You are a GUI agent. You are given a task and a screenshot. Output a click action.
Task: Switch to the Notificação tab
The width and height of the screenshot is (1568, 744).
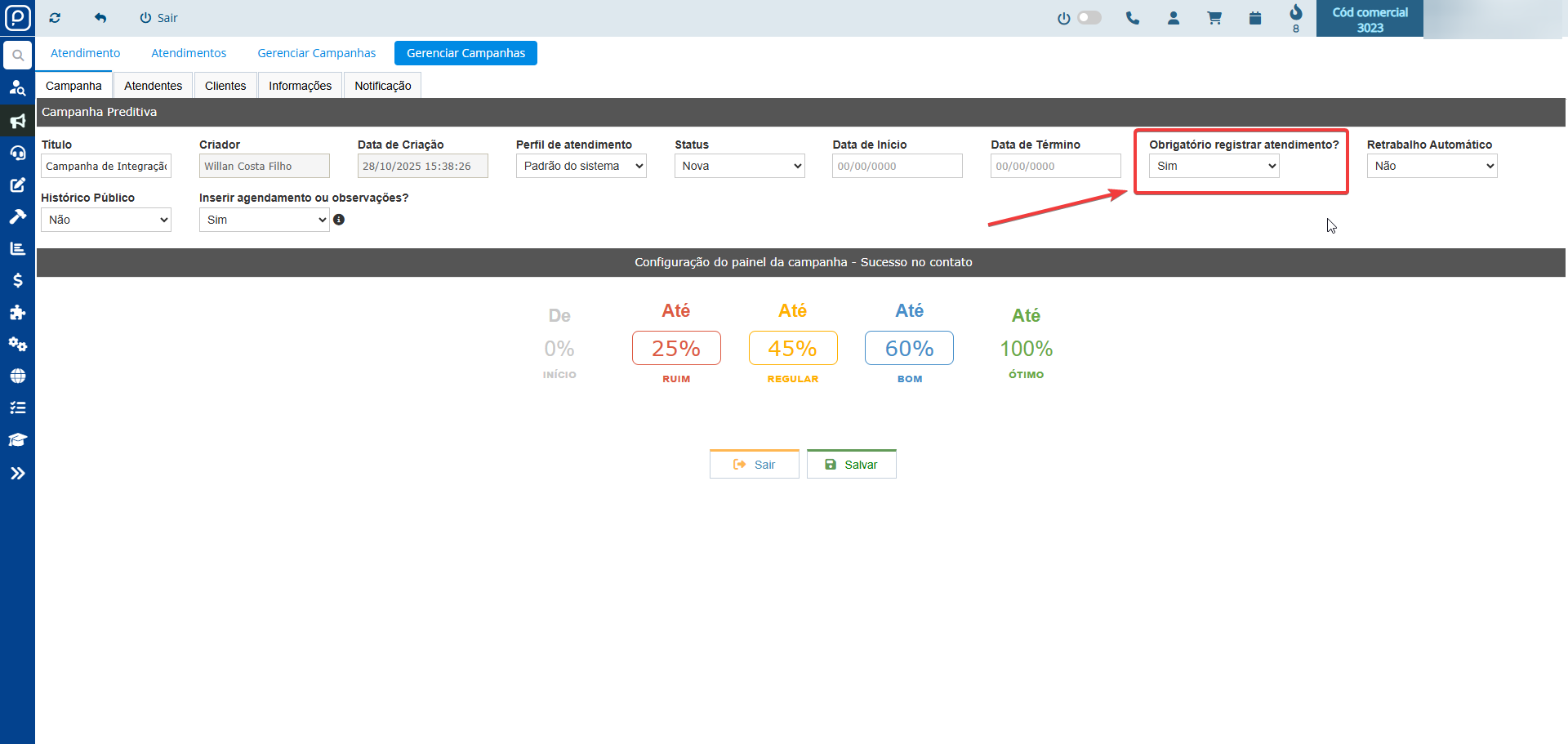[x=382, y=86]
